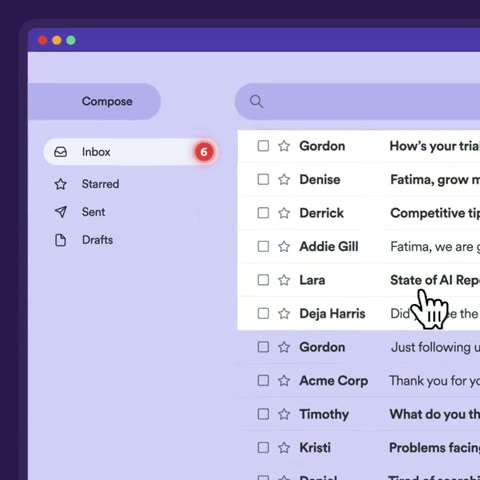Select checkbox for Denise's email
Image resolution: width=480 pixels, height=480 pixels.
263,179
